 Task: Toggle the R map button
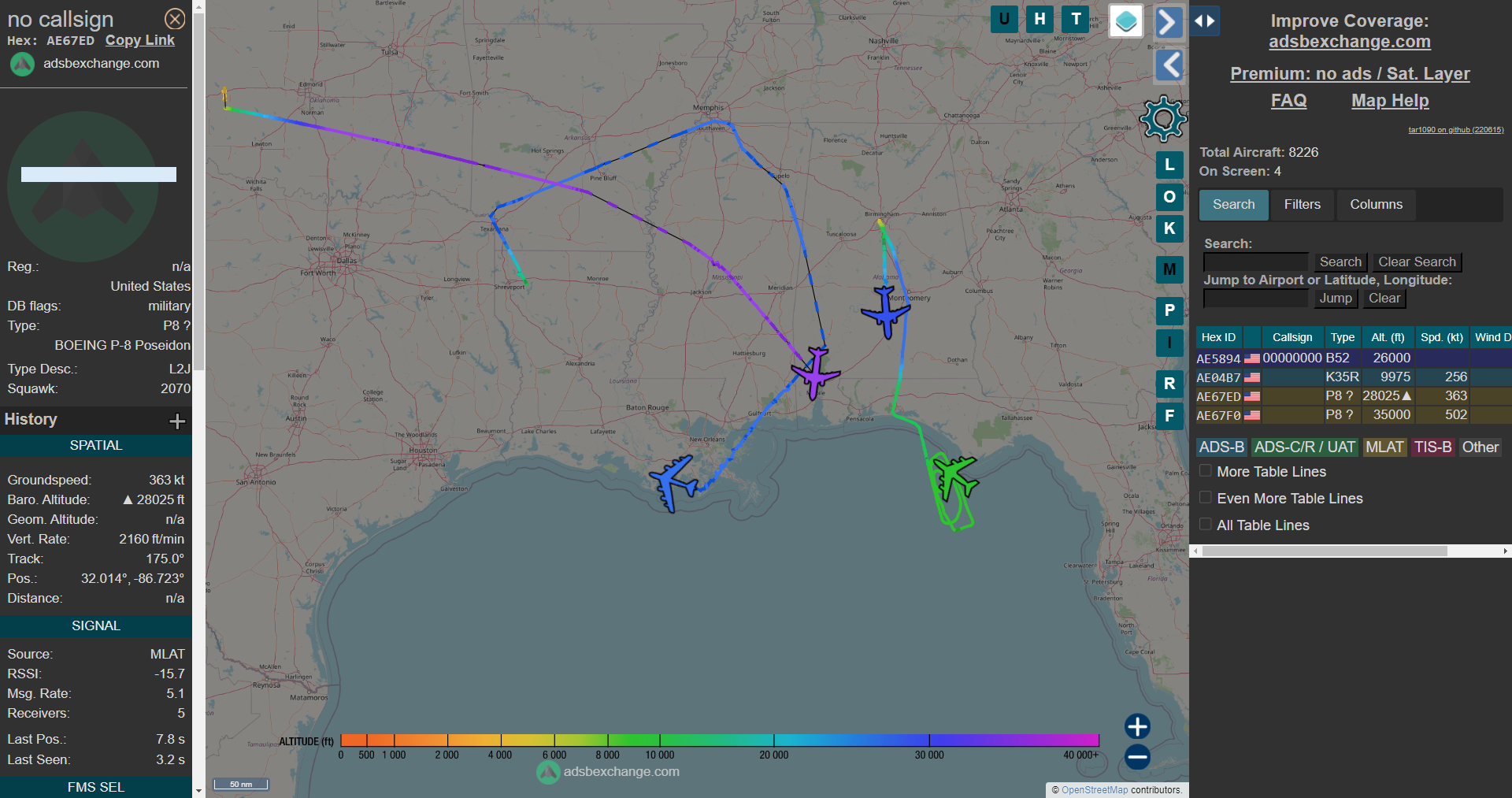(1169, 384)
